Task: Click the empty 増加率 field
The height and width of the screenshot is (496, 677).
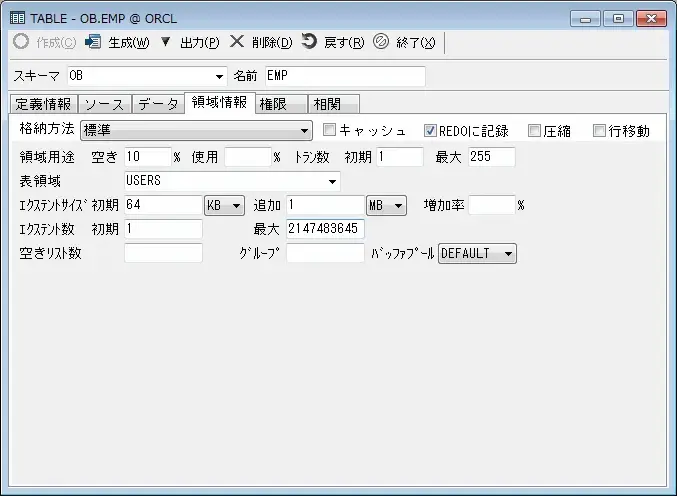Action: (x=492, y=205)
